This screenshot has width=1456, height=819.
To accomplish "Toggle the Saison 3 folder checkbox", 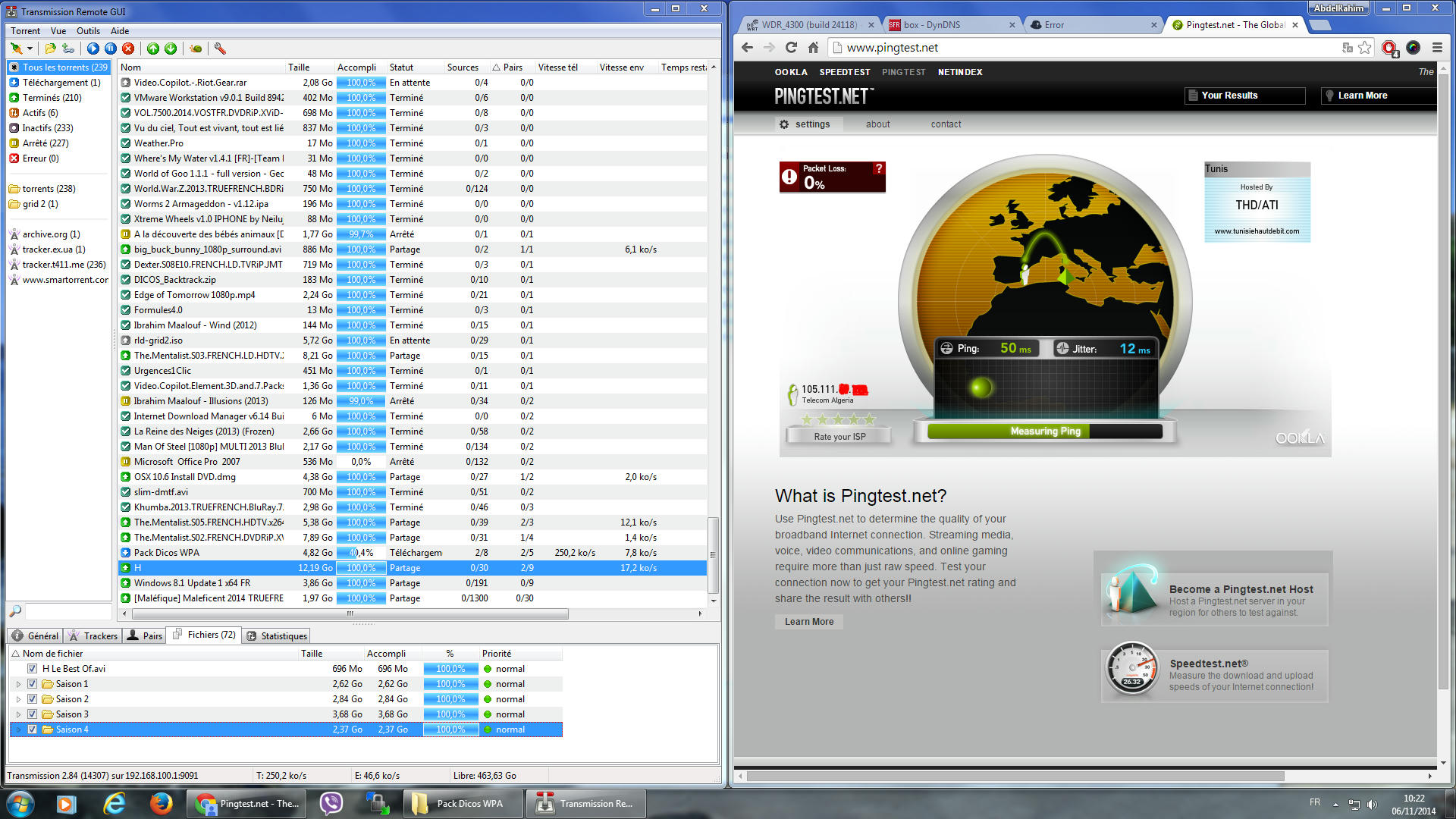I will 32,714.
